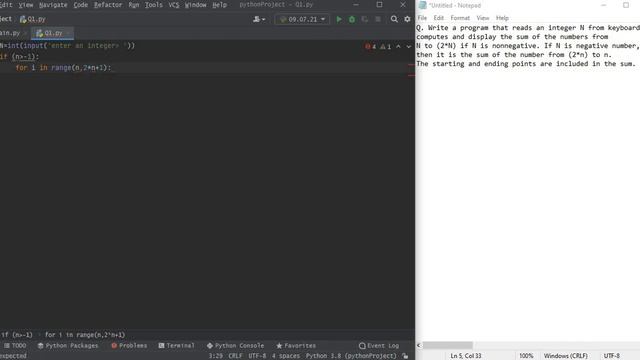The height and width of the screenshot is (360, 640).
Task: Open the Python Packages tool window
Action: point(68,345)
